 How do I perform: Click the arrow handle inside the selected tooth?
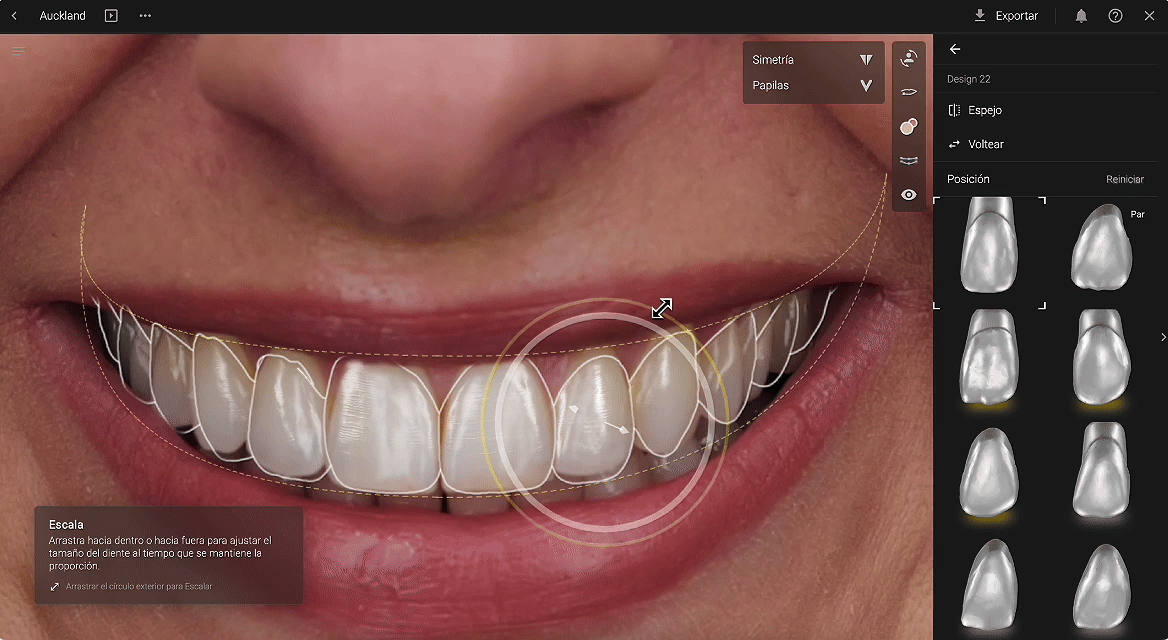[617, 428]
